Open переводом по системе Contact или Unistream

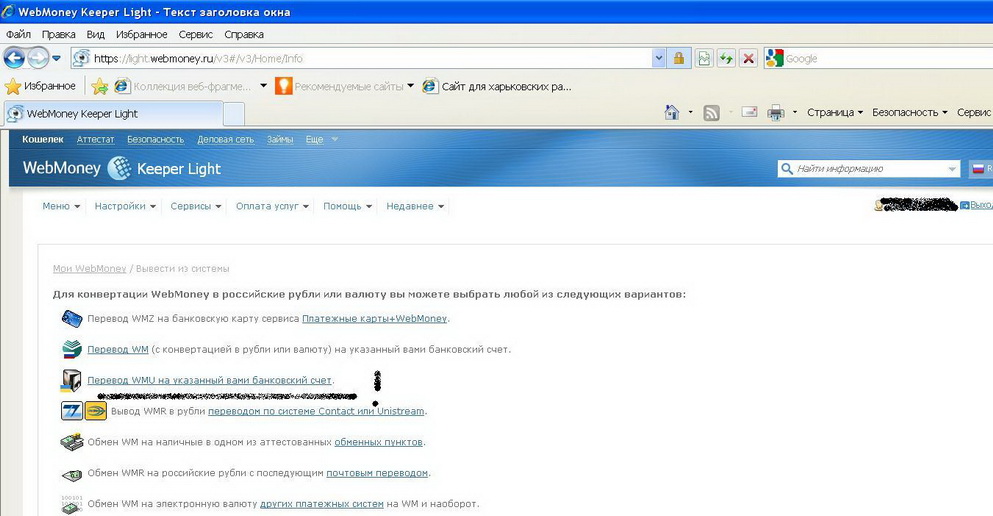tap(316, 412)
